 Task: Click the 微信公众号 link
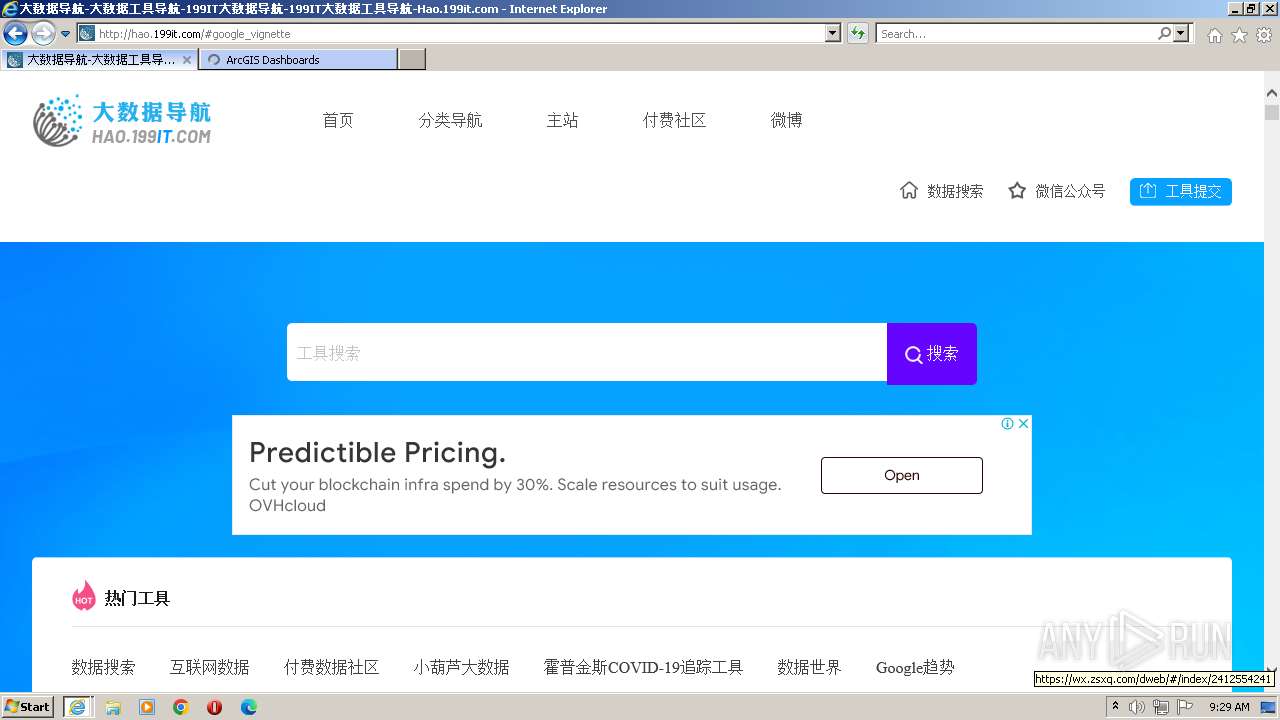[x=1070, y=191]
